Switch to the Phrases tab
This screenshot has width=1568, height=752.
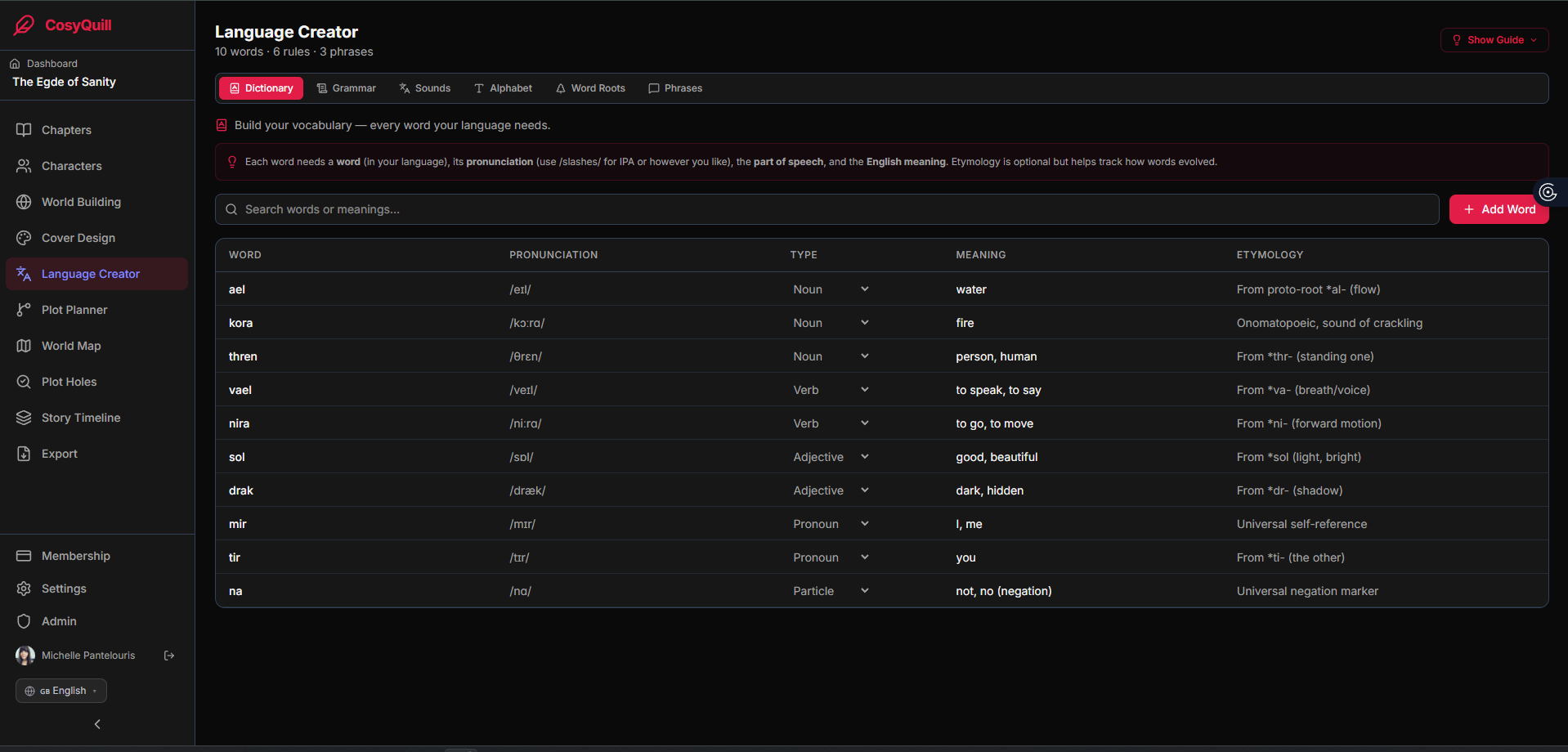click(x=675, y=88)
